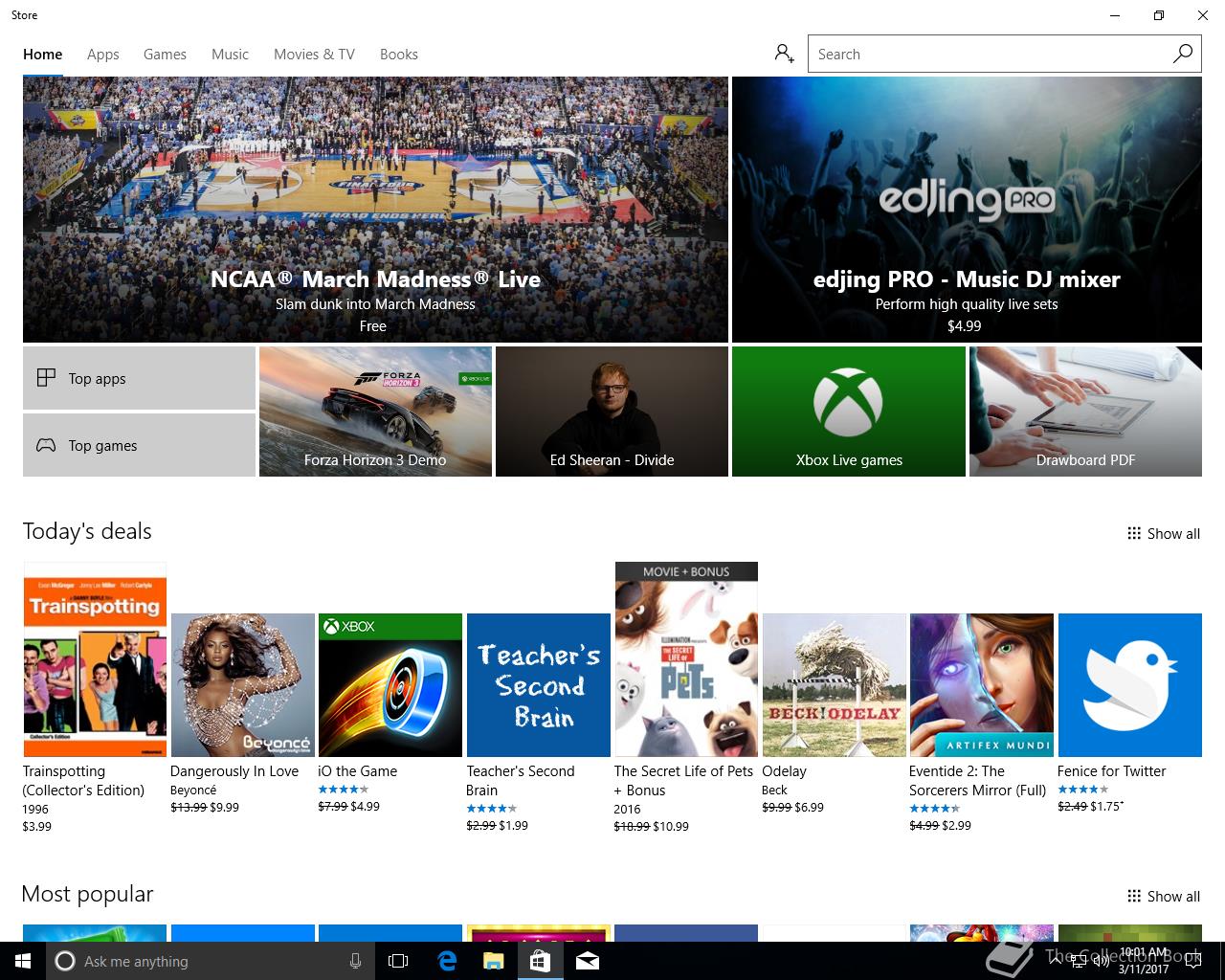
Task: Open Beck Odelay album cover
Action: (835, 685)
